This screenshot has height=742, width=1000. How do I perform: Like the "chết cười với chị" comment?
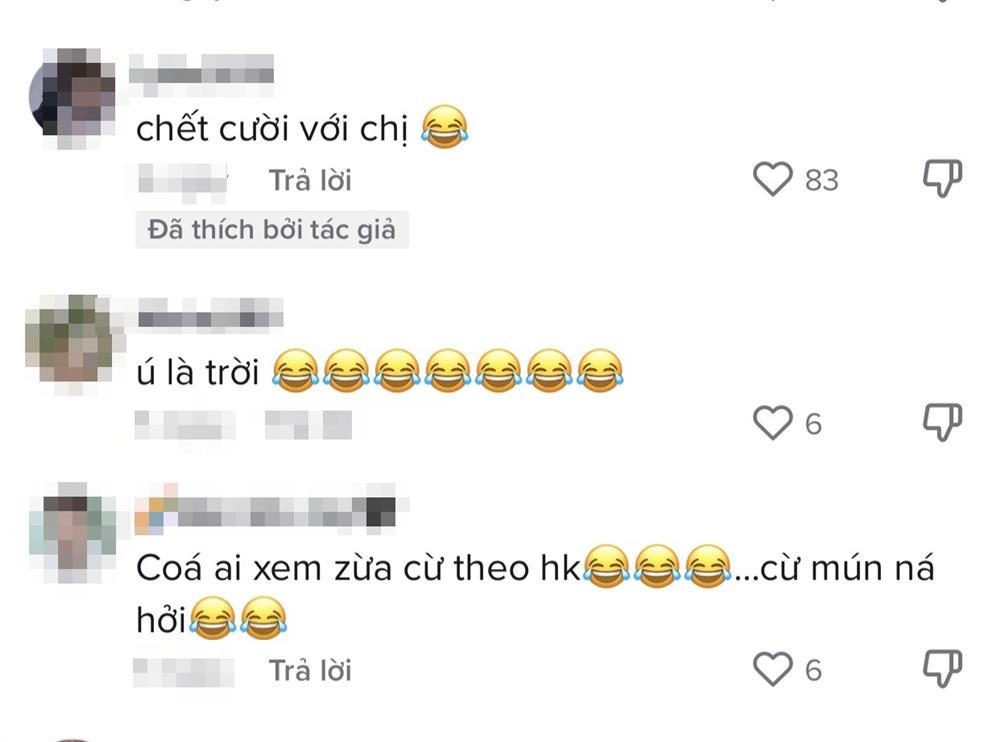[x=772, y=179]
